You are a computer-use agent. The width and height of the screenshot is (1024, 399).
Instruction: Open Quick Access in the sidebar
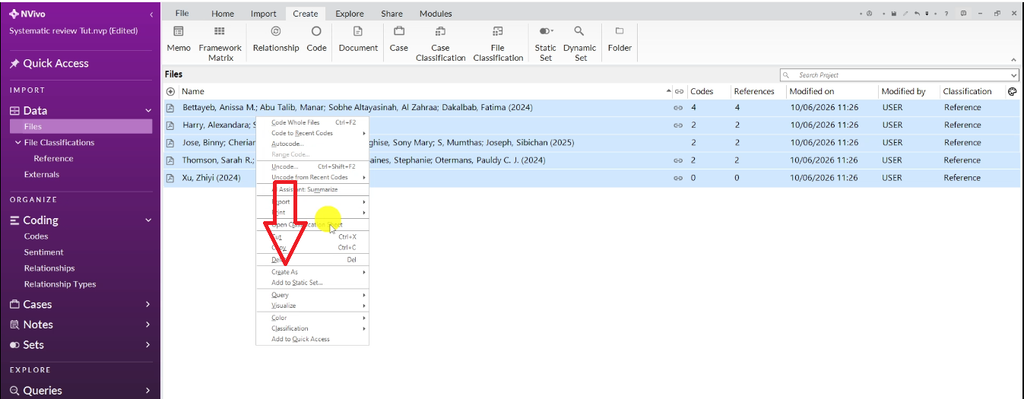[x=49, y=63]
